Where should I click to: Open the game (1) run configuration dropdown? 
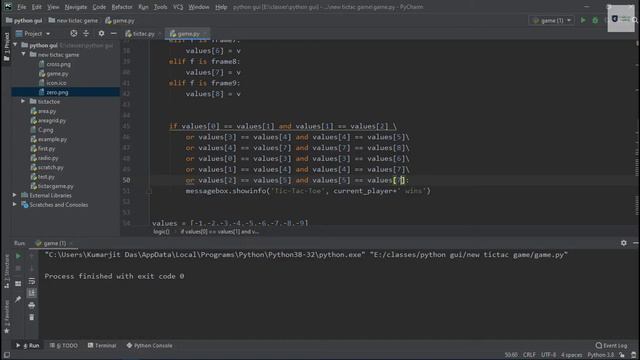[x=552, y=20]
